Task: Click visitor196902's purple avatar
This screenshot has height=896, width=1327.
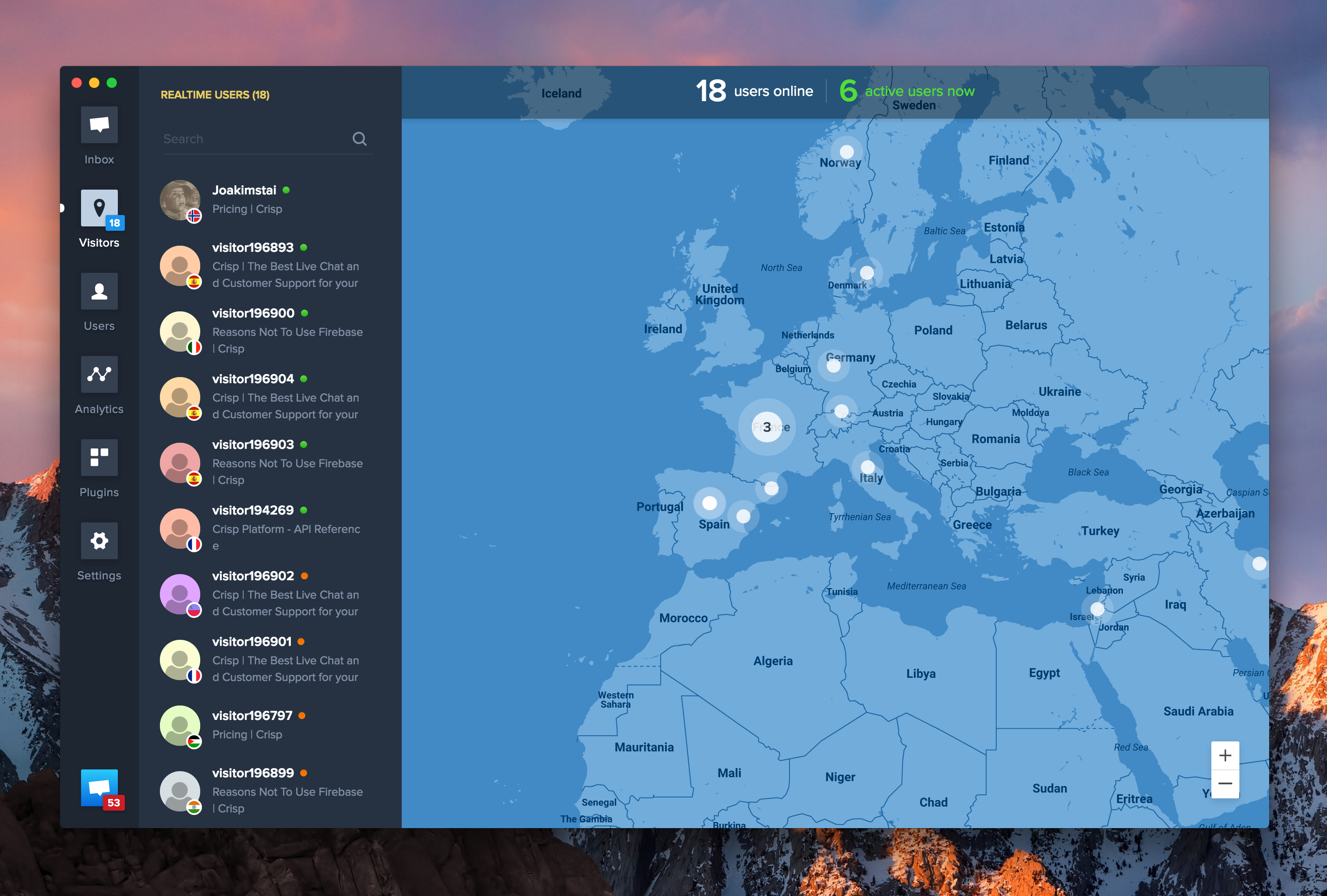Action: (180, 593)
